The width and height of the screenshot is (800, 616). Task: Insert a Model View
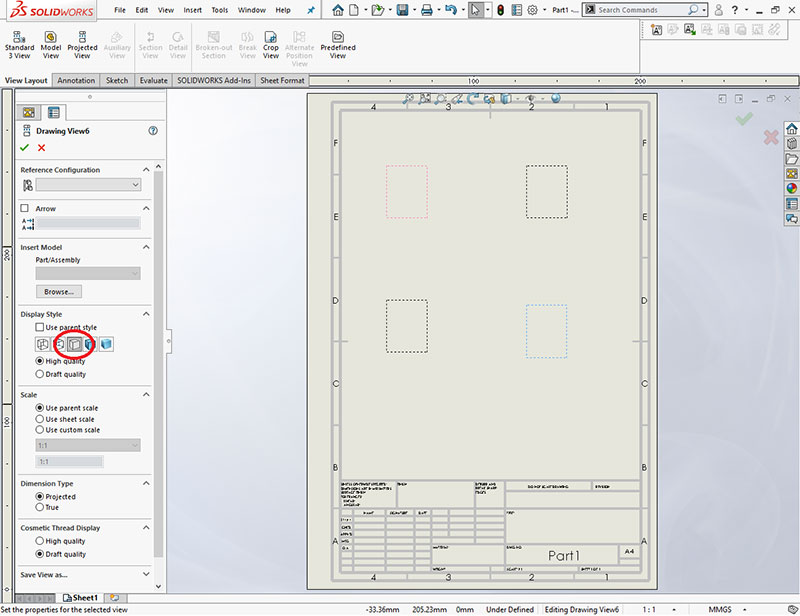tap(51, 45)
